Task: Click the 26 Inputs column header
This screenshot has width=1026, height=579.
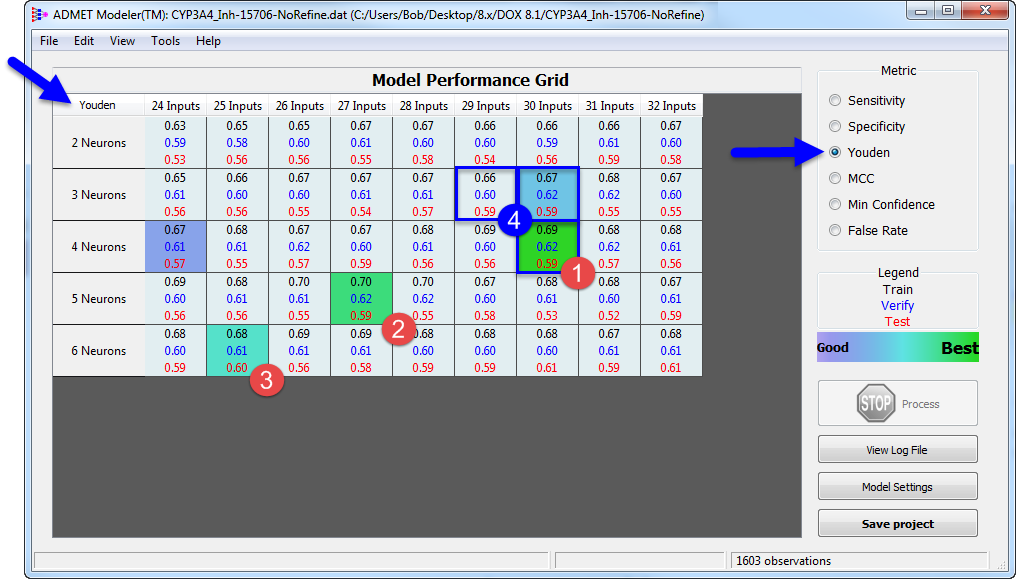Action: 300,105
